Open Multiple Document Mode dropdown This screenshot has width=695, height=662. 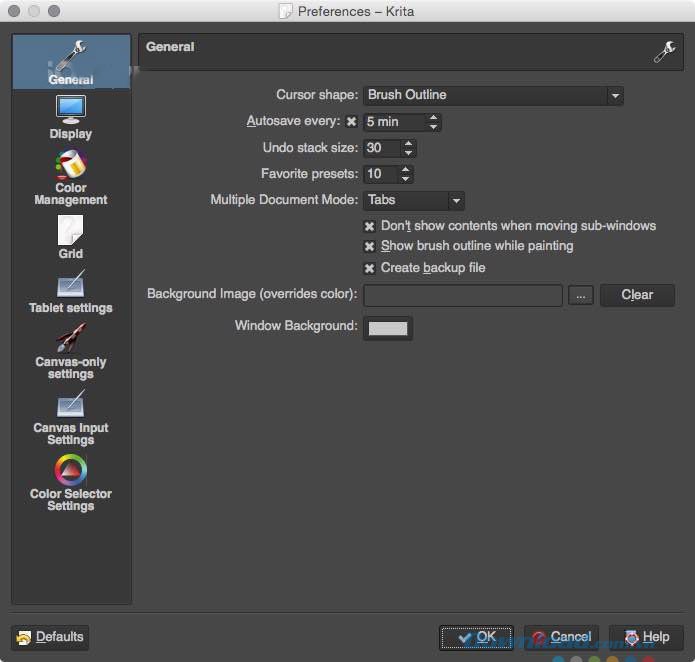[x=414, y=200]
